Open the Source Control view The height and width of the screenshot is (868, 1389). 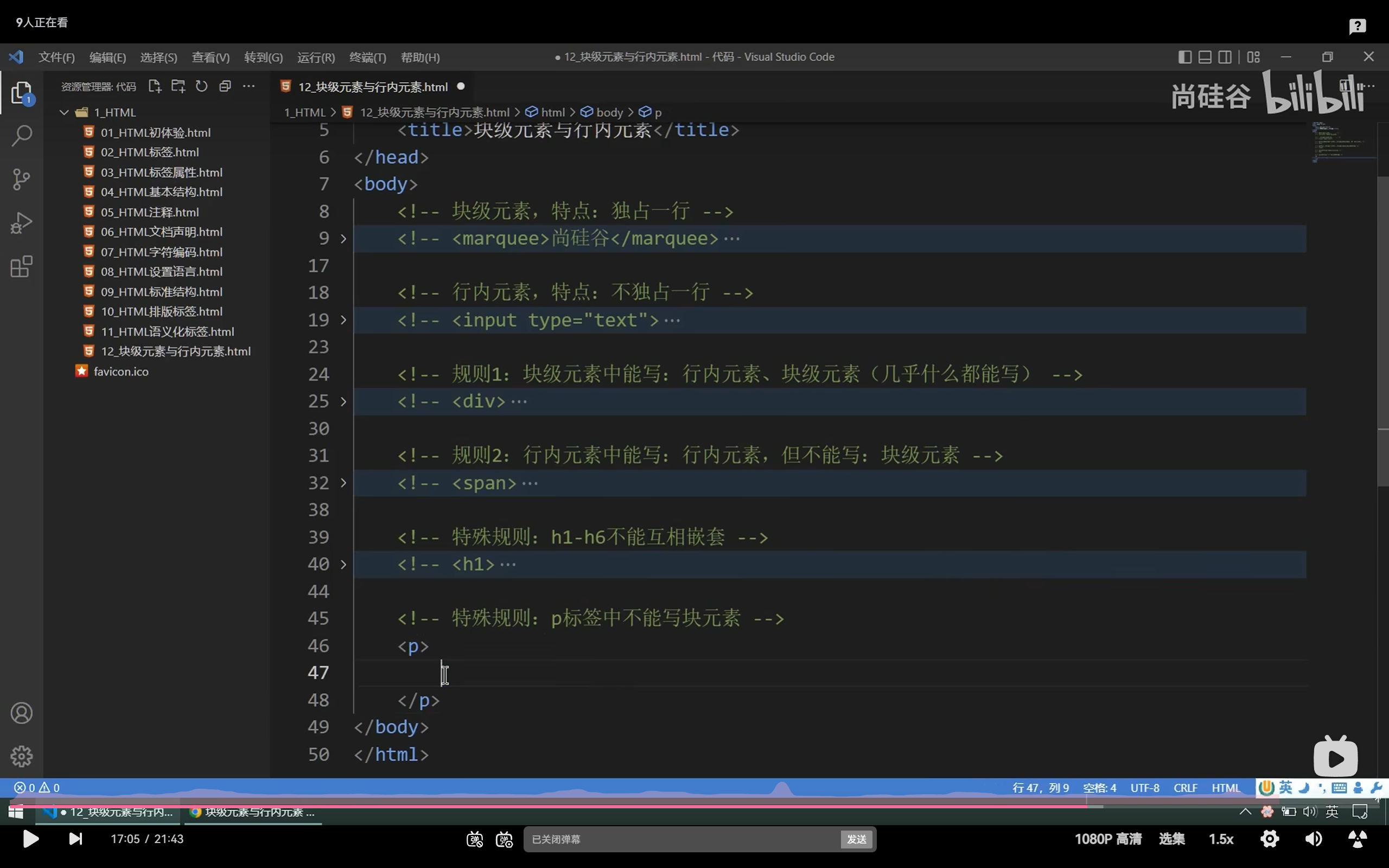21,179
